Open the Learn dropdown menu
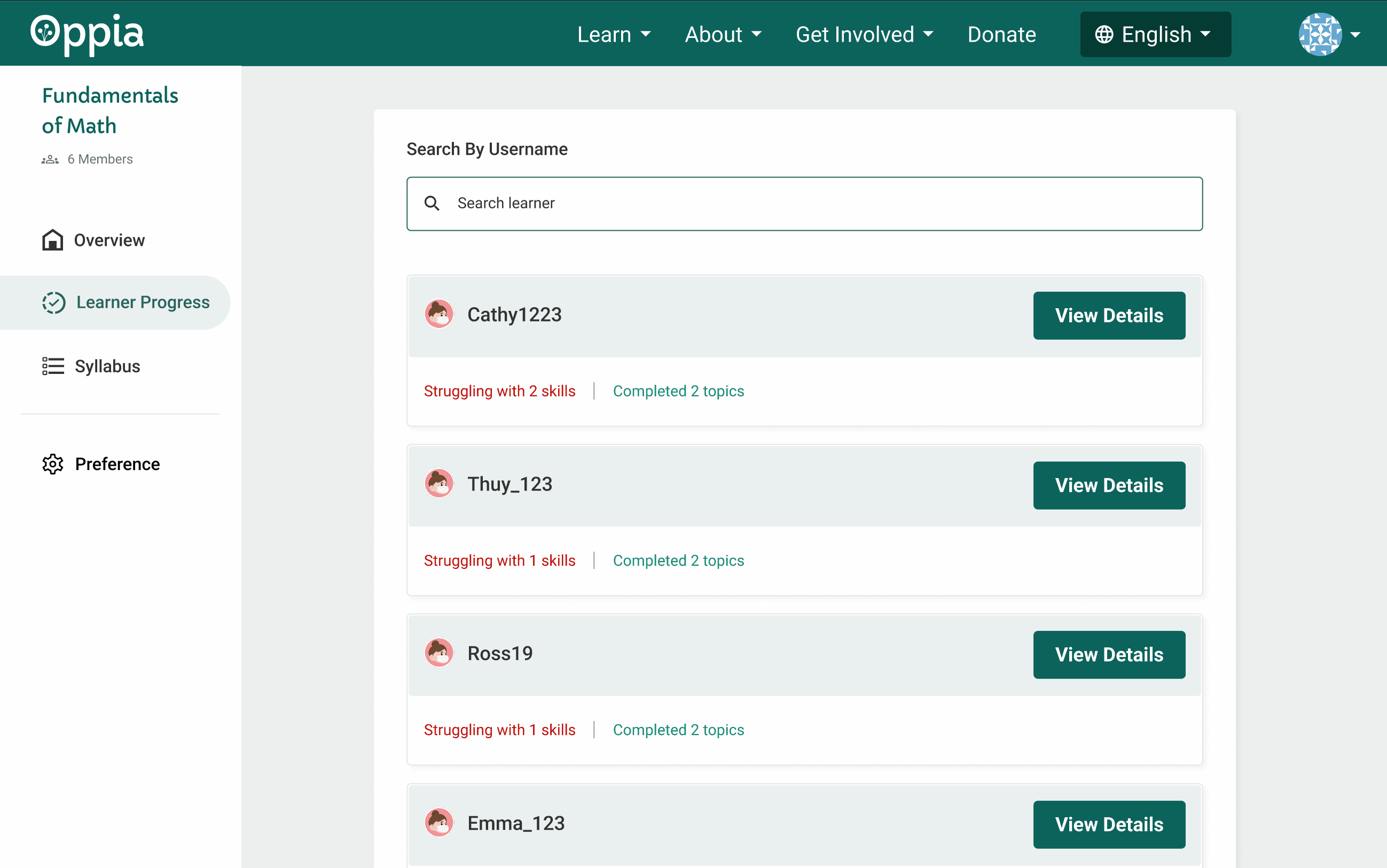The height and width of the screenshot is (868, 1387). point(614,34)
